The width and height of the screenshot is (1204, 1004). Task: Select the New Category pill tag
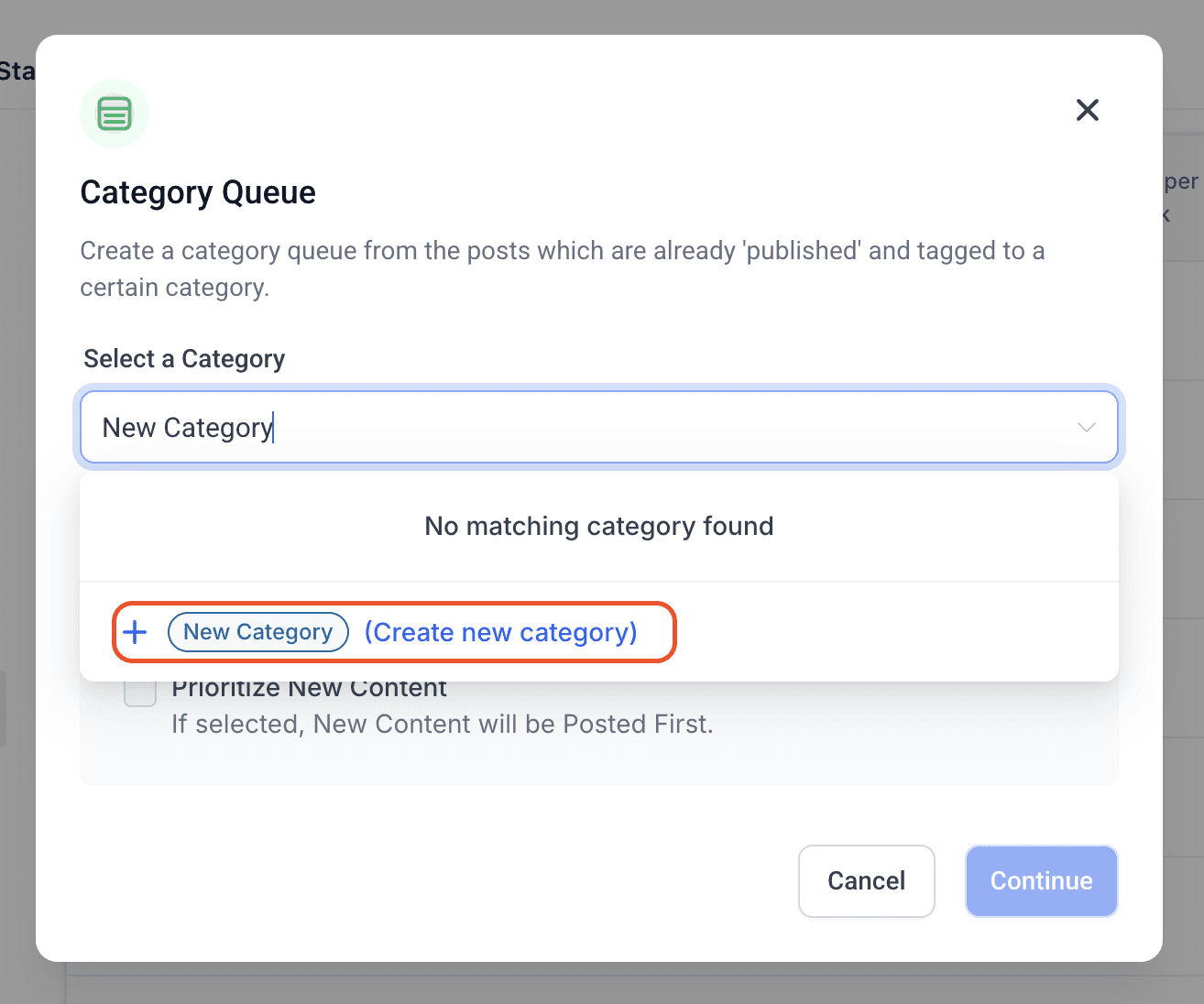point(258,632)
